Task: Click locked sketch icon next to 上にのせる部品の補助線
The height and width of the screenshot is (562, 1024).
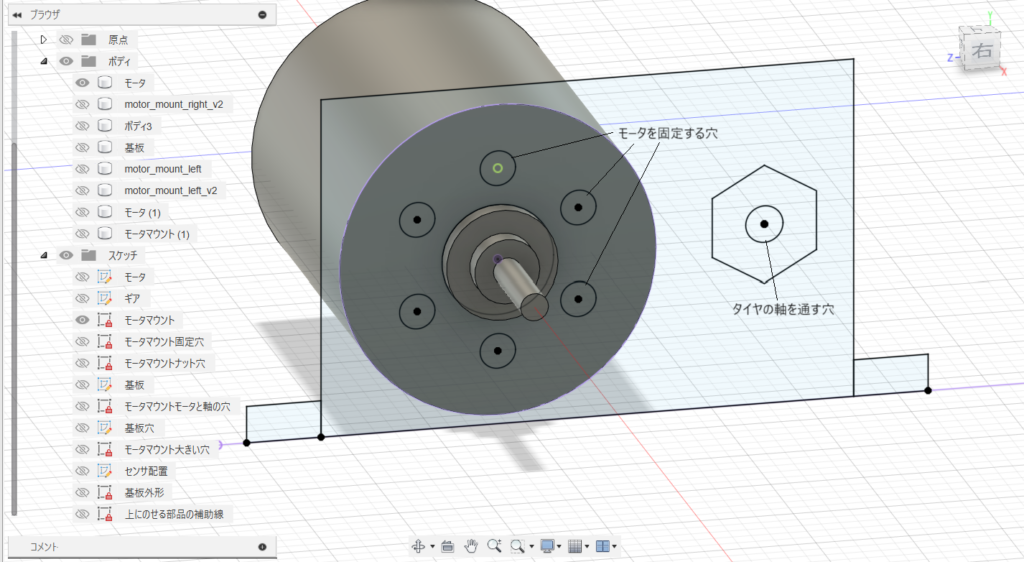Action: point(104,513)
